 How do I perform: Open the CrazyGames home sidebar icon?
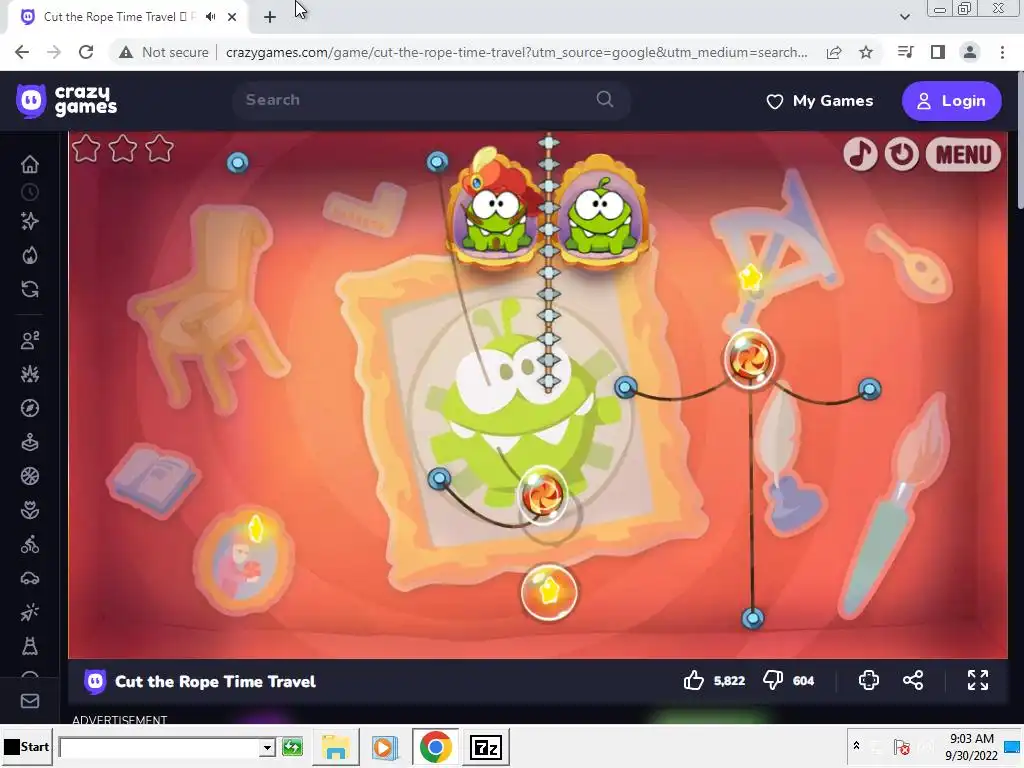pos(29,164)
